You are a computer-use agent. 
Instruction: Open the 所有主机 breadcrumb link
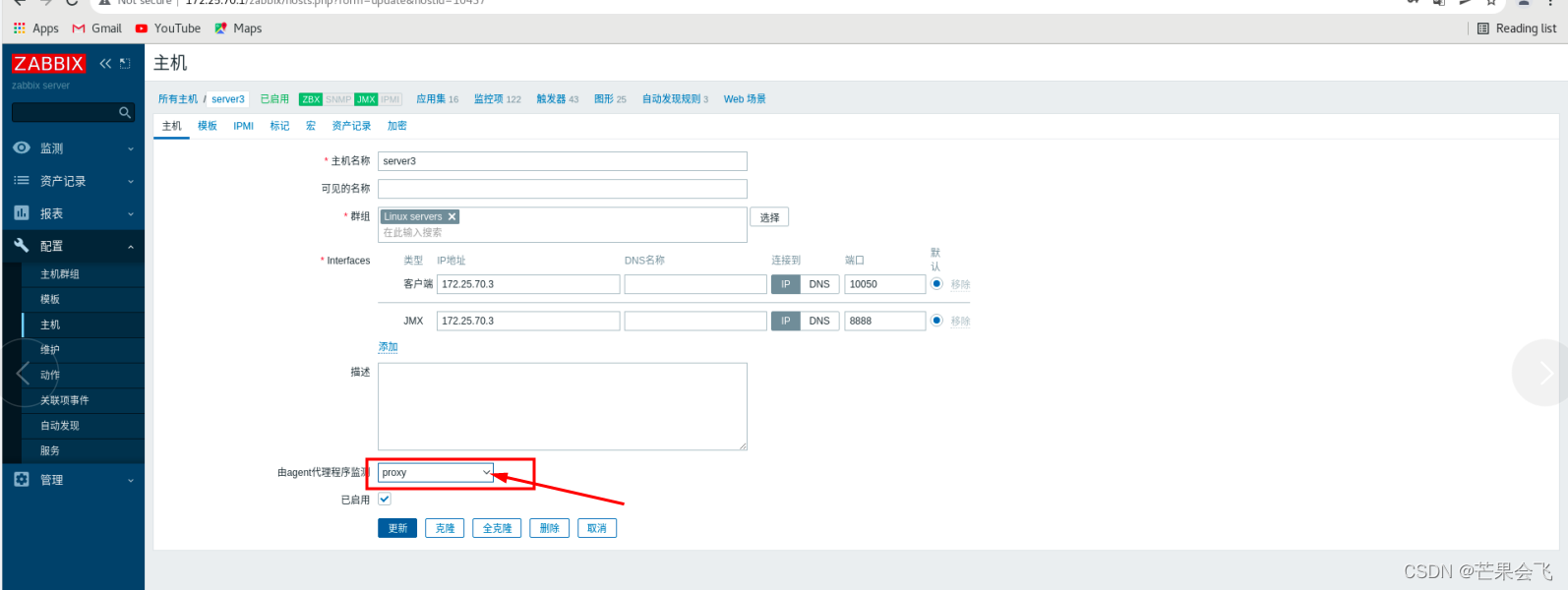pyautogui.click(x=178, y=99)
